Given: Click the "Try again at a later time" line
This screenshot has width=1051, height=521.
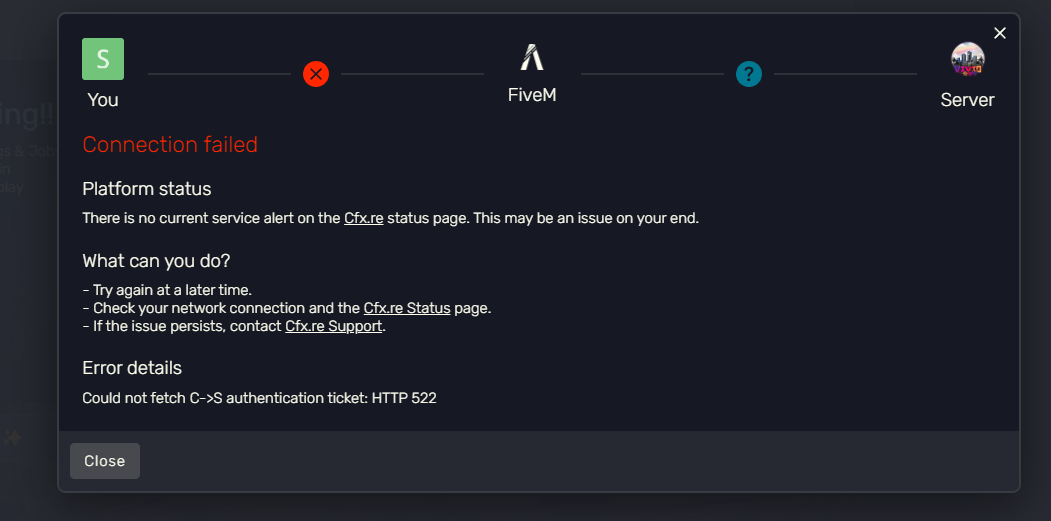Looking at the screenshot, I should click(167, 290).
